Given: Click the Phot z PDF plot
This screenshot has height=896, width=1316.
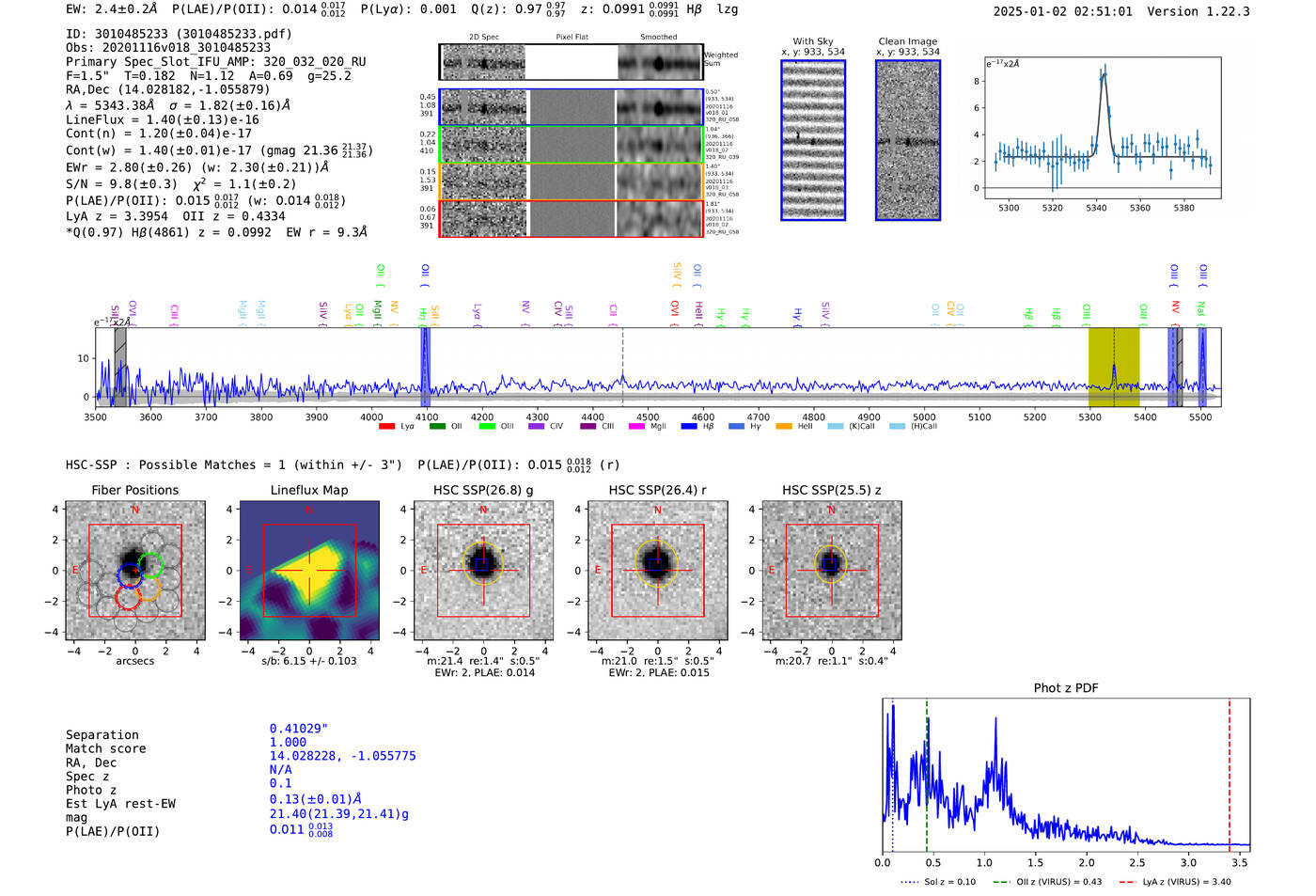Looking at the screenshot, I should (x=1066, y=775).
